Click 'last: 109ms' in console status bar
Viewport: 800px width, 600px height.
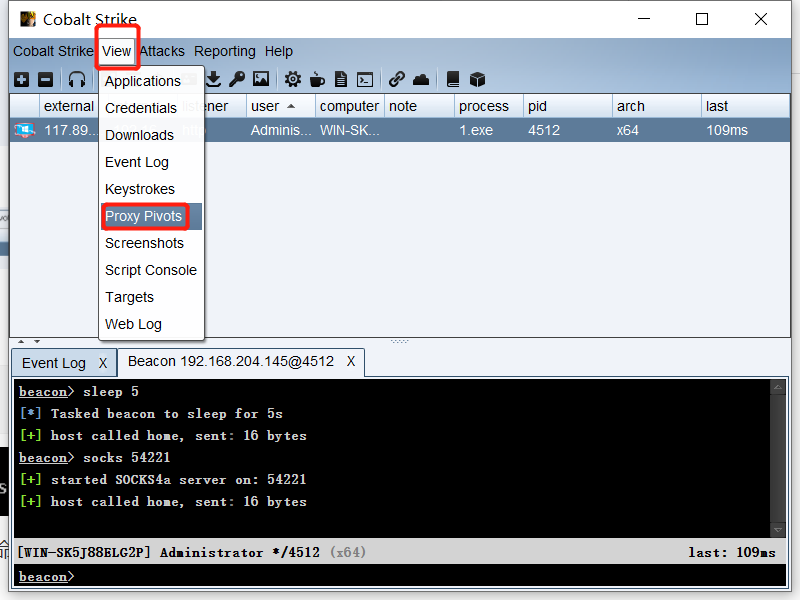point(732,553)
